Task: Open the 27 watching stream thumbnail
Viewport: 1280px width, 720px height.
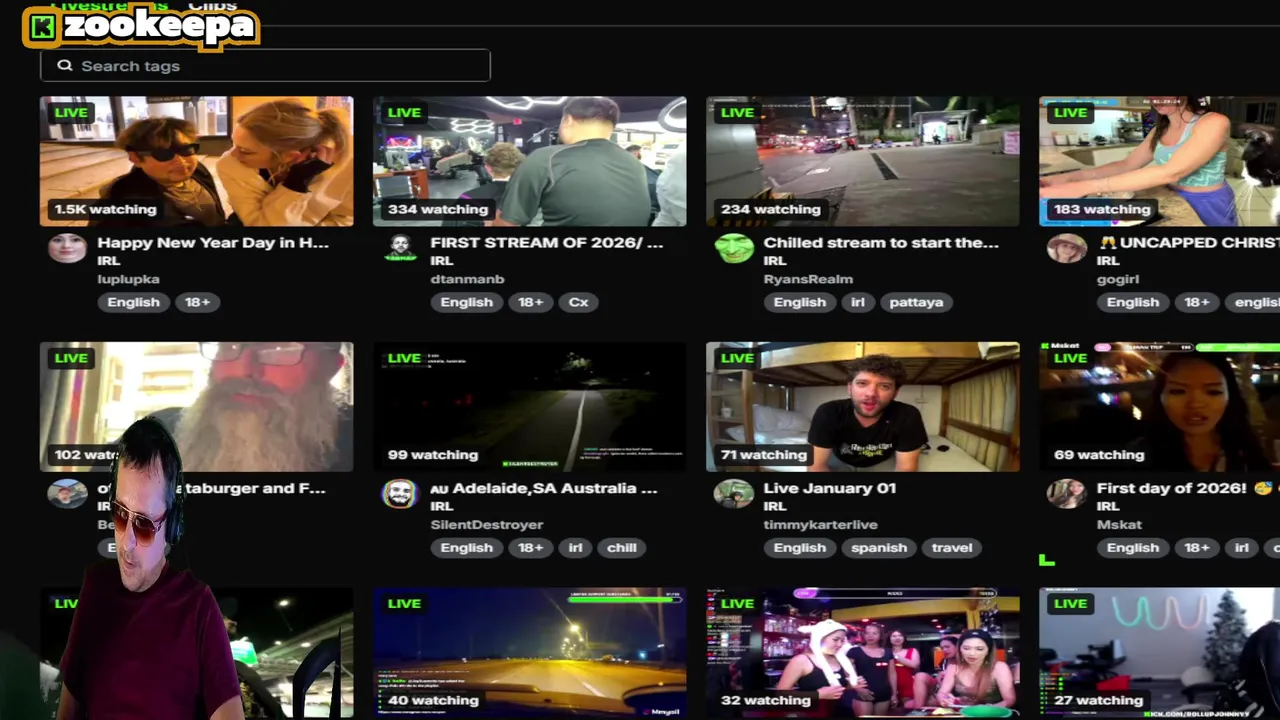Action: pyautogui.click(x=1159, y=652)
